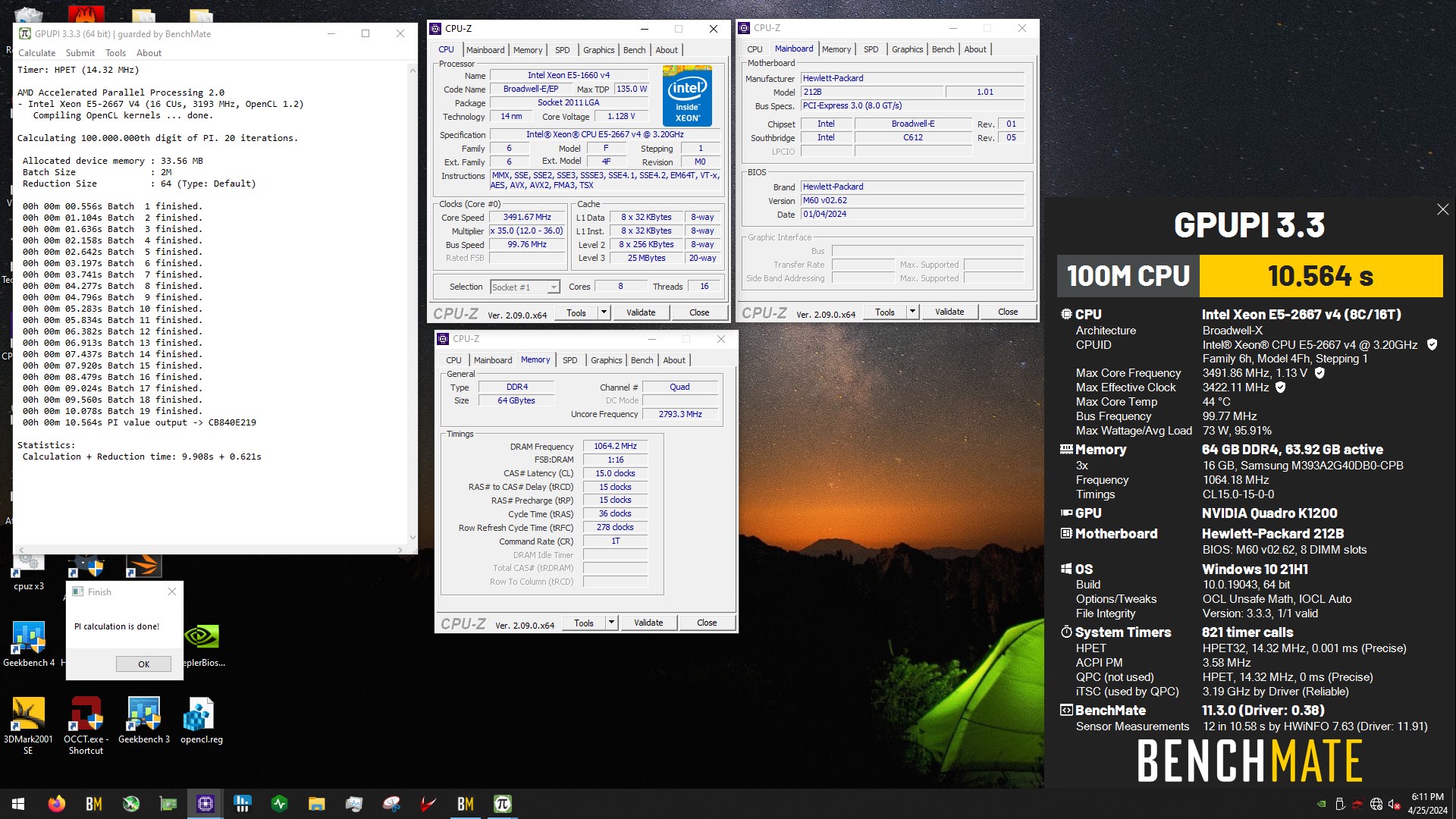Close the BenchMate GPUPI result overlay
1456x819 pixels.
[x=1442, y=209]
